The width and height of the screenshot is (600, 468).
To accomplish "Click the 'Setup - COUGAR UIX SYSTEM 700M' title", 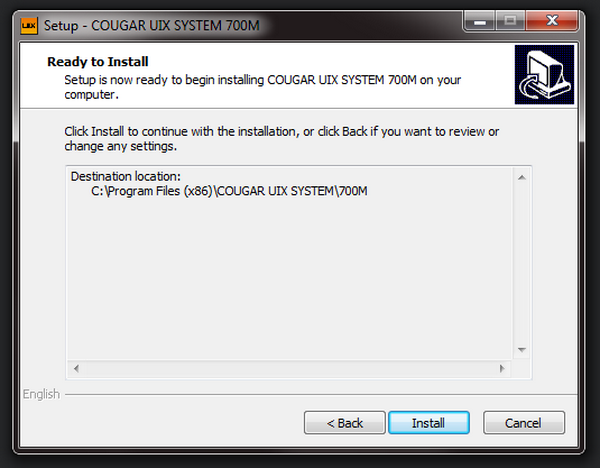I will pyautogui.click(x=152, y=26).
